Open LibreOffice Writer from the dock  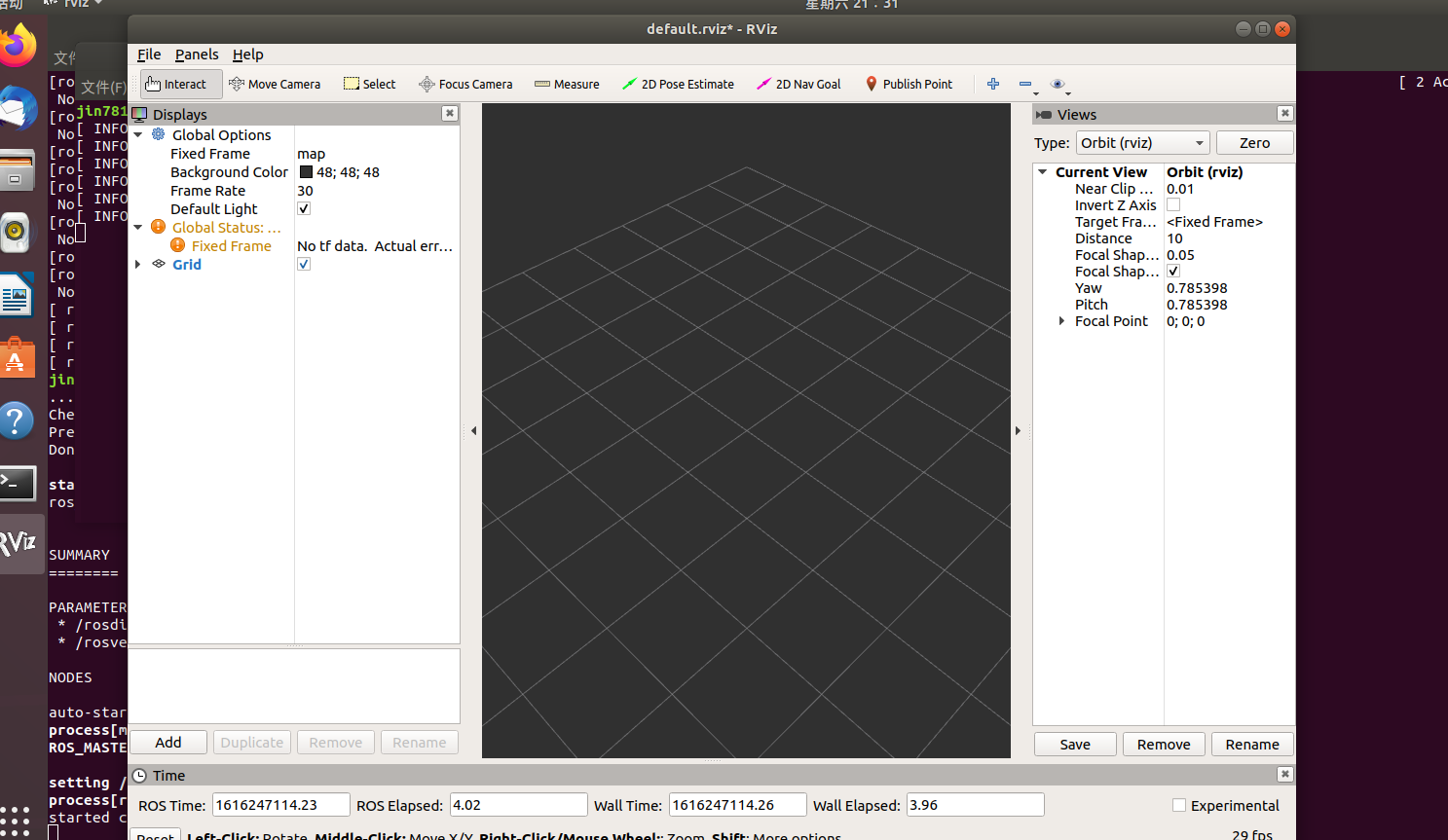tap(18, 296)
